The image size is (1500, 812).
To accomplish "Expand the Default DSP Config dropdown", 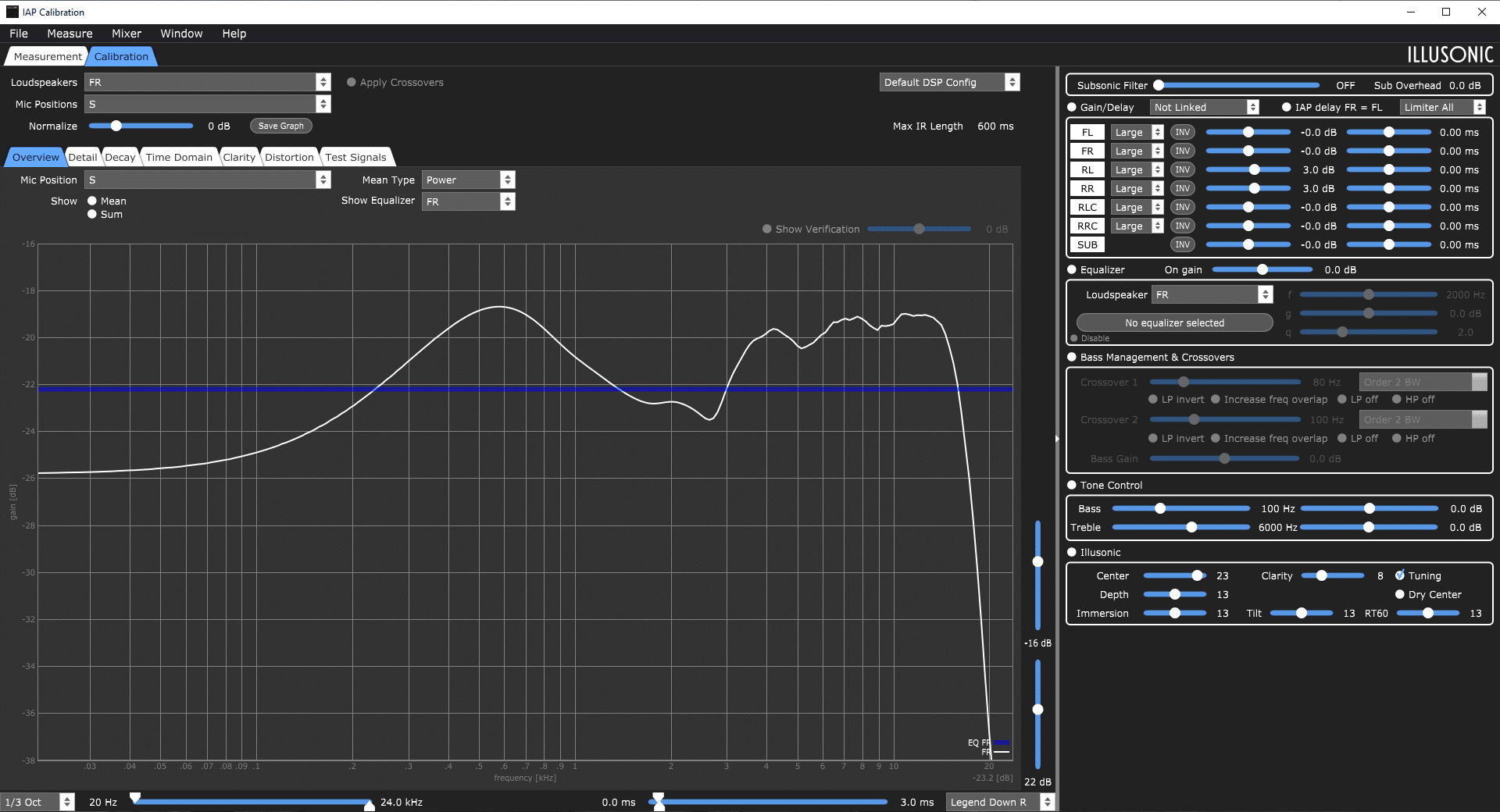I will click(949, 82).
